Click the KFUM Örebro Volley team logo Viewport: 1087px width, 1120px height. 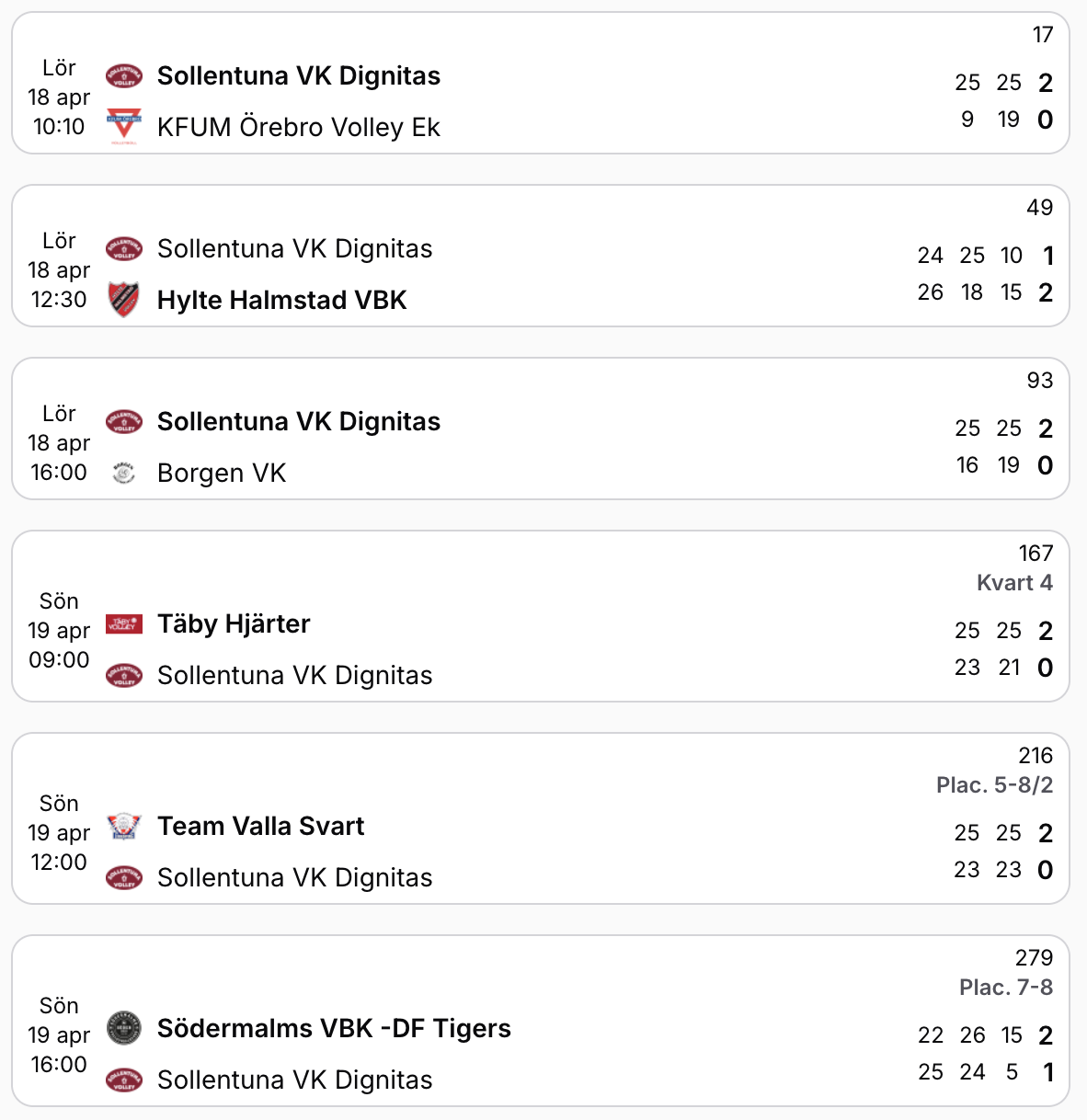[124, 127]
